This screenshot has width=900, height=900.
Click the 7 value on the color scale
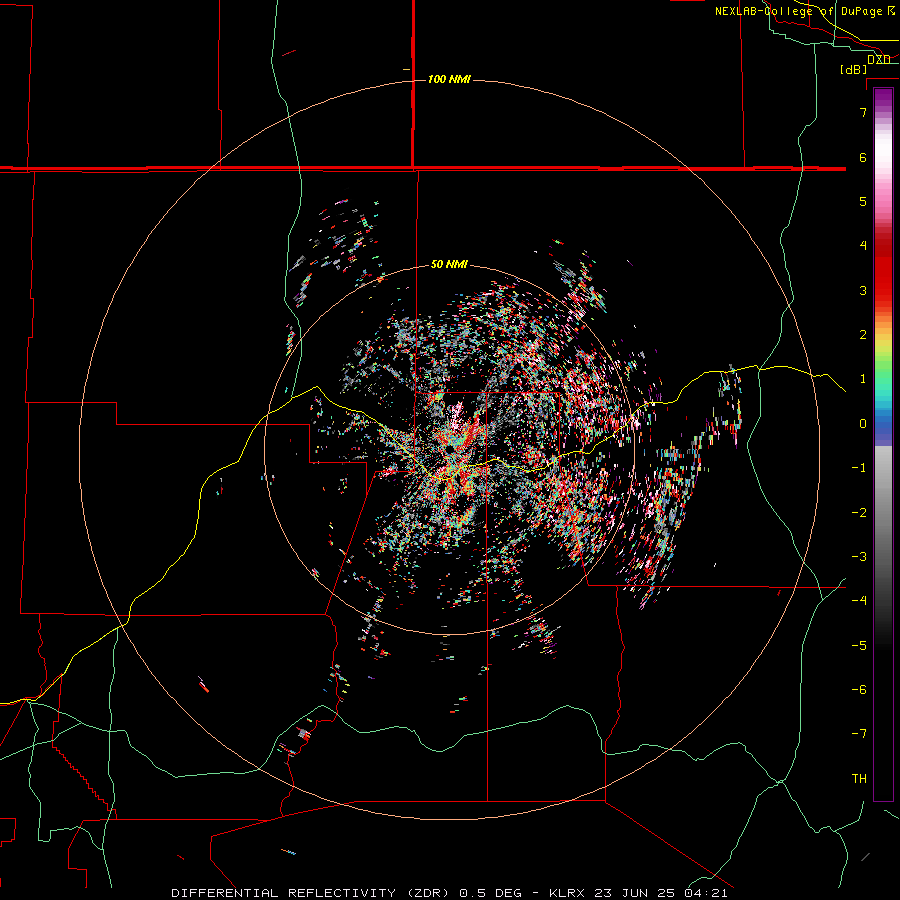863,112
